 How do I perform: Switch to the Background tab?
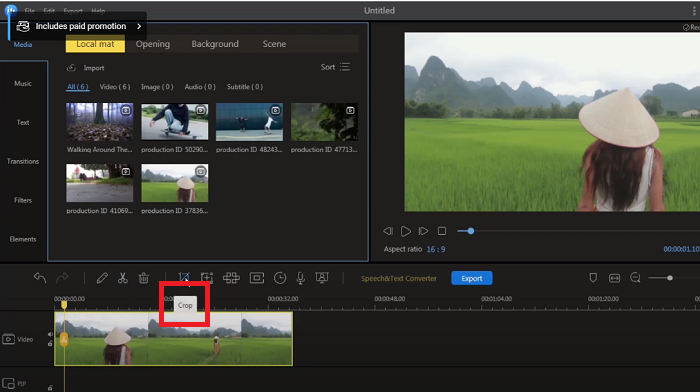click(x=215, y=44)
